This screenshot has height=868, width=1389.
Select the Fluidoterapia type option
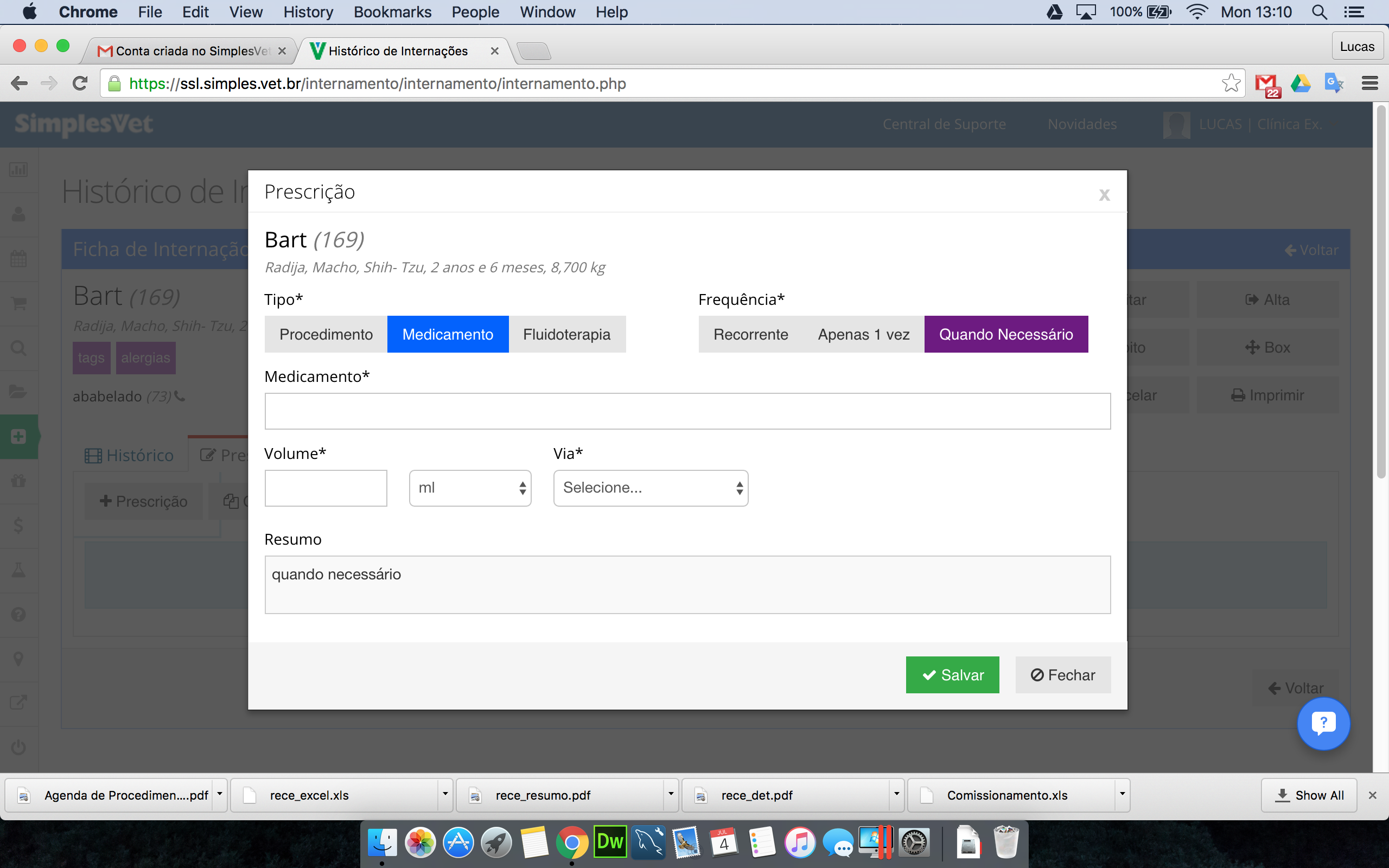[x=567, y=334]
